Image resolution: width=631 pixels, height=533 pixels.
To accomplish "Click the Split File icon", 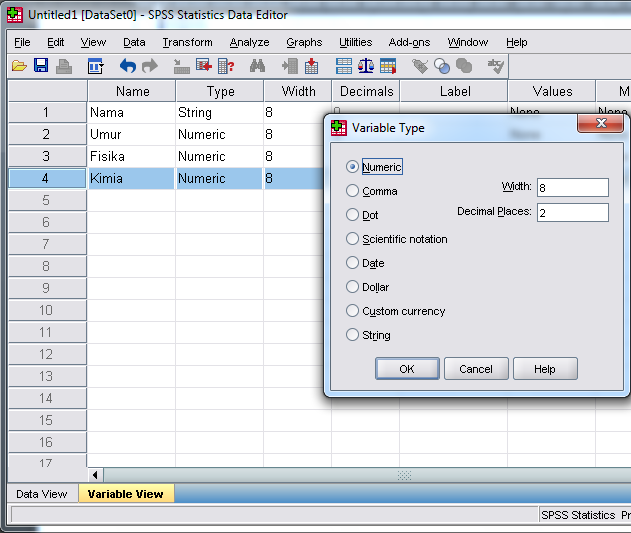I will [344, 66].
